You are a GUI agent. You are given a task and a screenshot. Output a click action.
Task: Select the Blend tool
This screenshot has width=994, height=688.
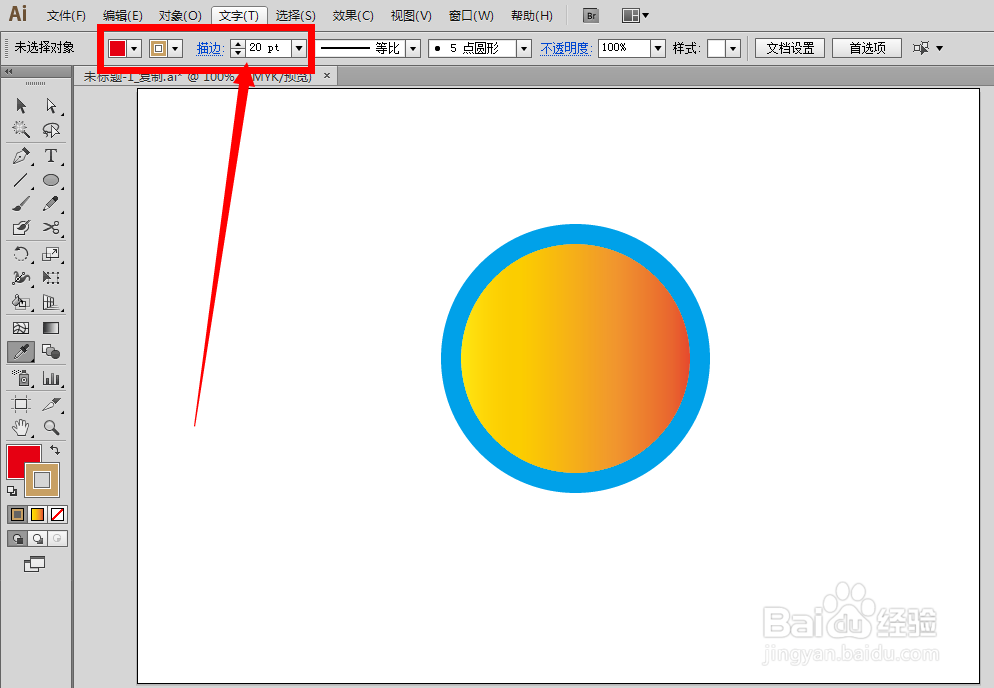tap(51, 352)
